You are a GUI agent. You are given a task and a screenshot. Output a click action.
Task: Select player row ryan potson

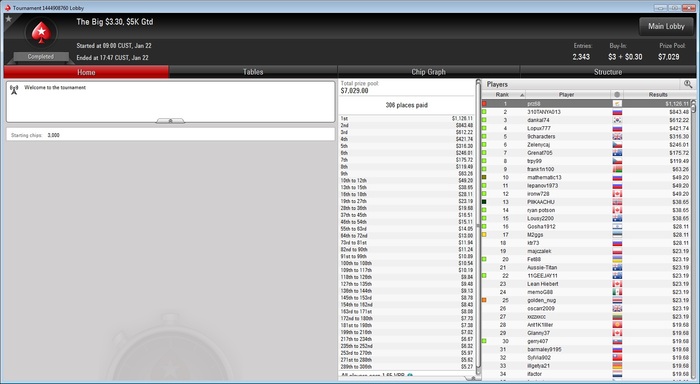point(586,210)
